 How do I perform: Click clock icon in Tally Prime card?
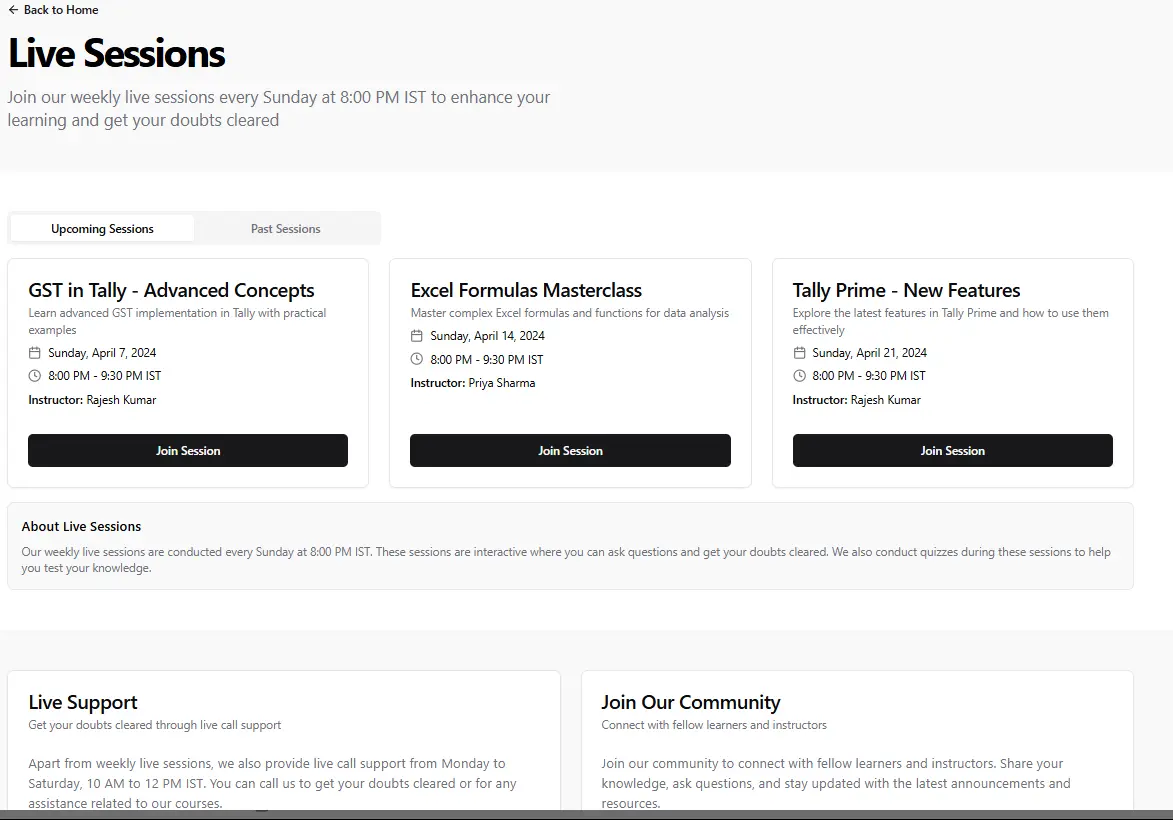click(799, 376)
